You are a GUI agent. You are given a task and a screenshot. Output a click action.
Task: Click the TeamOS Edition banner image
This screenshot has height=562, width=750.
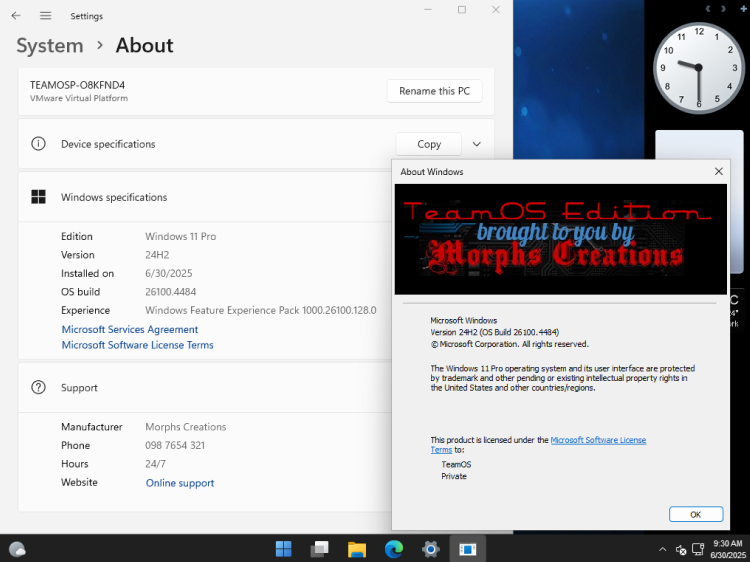click(561, 239)
